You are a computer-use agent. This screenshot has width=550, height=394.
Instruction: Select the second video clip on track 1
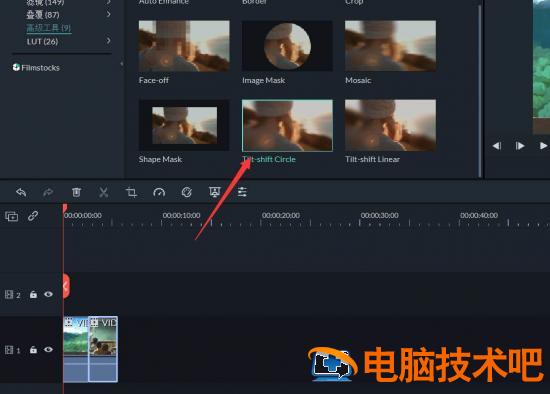(x=103, y=349)
